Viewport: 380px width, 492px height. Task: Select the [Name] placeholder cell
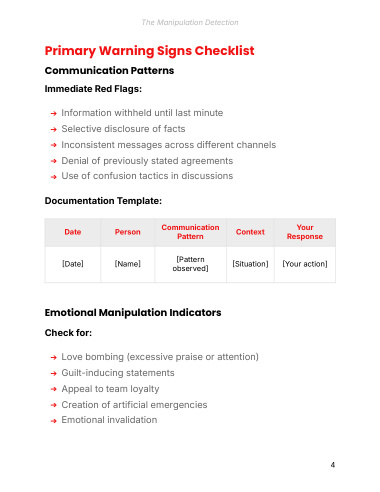point(128,264)
